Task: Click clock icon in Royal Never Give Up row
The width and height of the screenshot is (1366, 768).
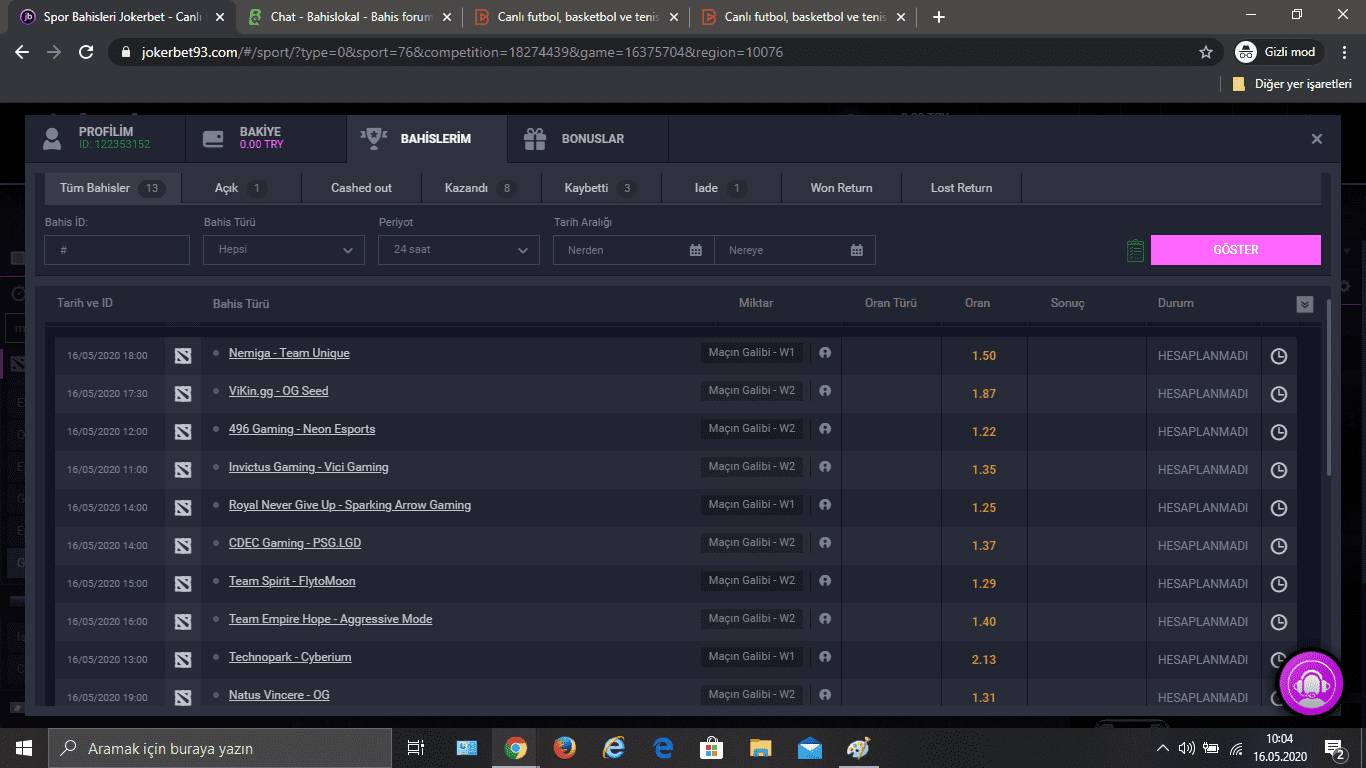Action: click(x=1278, y=508)
